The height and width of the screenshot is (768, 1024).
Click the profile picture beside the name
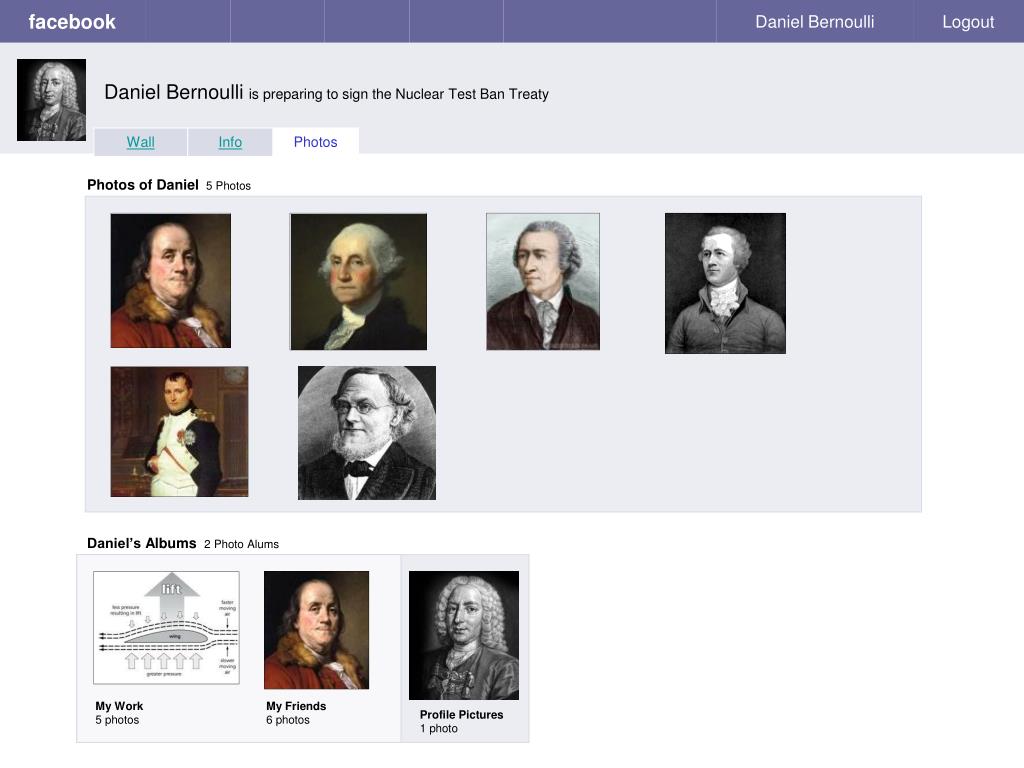[52, 100]
